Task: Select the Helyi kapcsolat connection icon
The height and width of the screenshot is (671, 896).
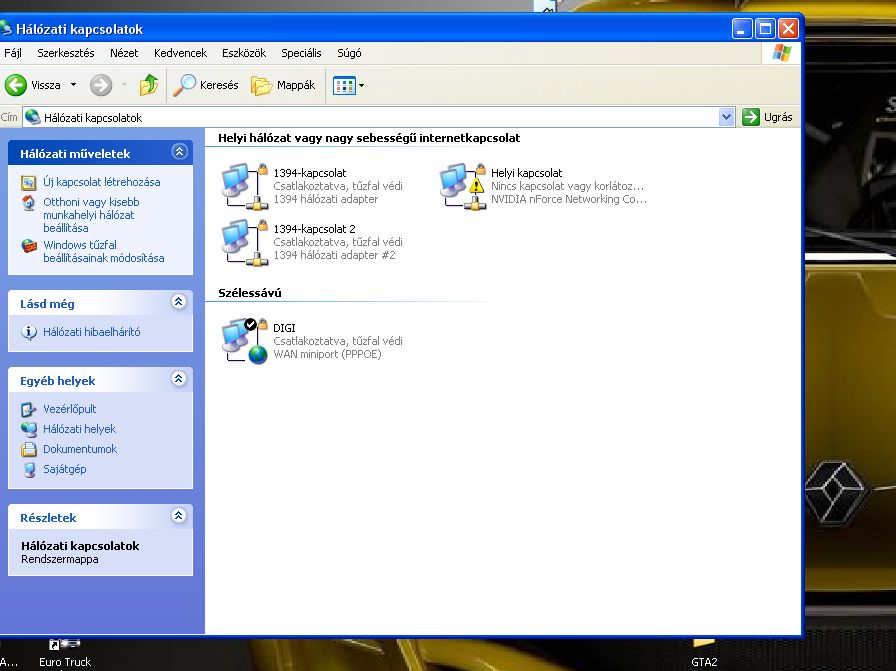Action: [461, 186]
